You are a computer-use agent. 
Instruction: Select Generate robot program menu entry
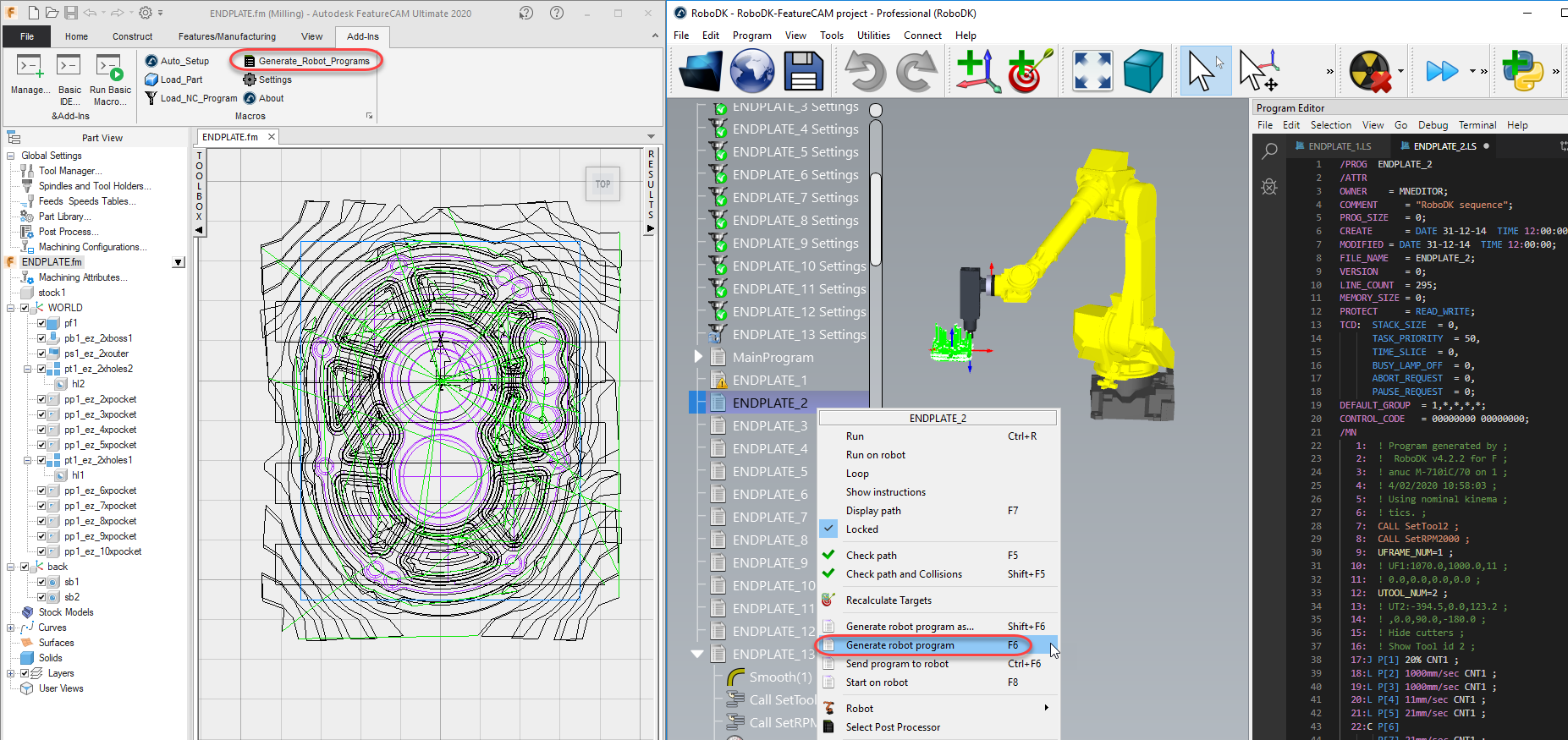click(x=900, y=645)
